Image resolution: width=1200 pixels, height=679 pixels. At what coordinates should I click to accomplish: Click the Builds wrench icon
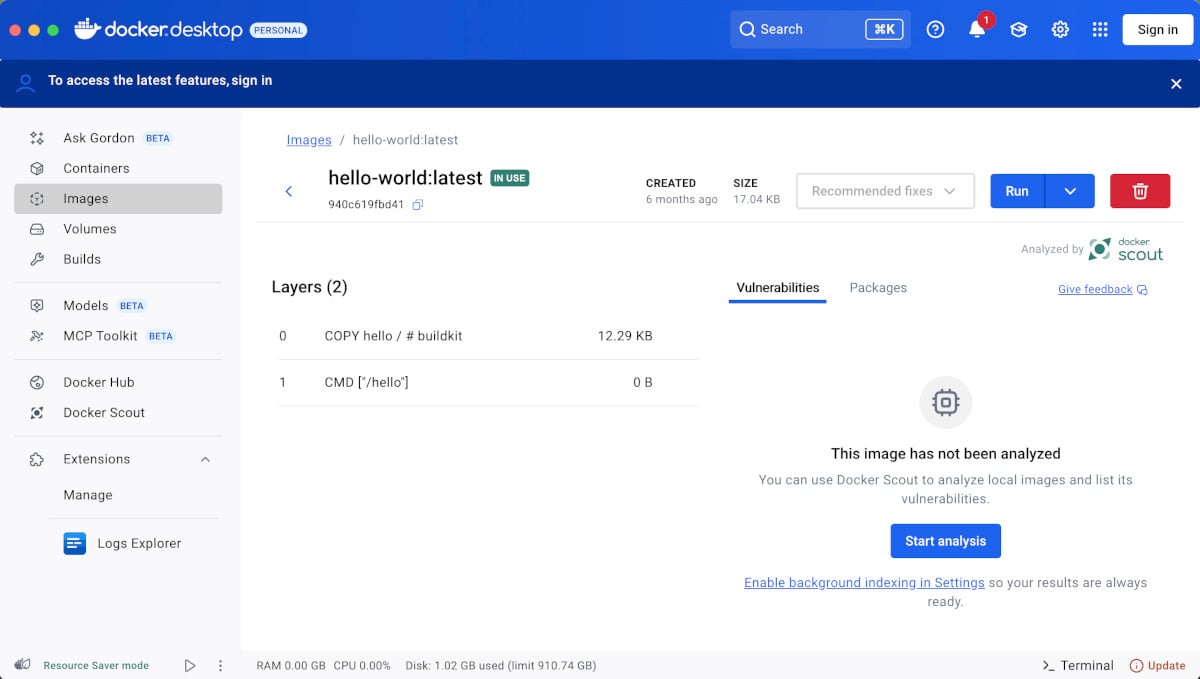tap(37, 259)
